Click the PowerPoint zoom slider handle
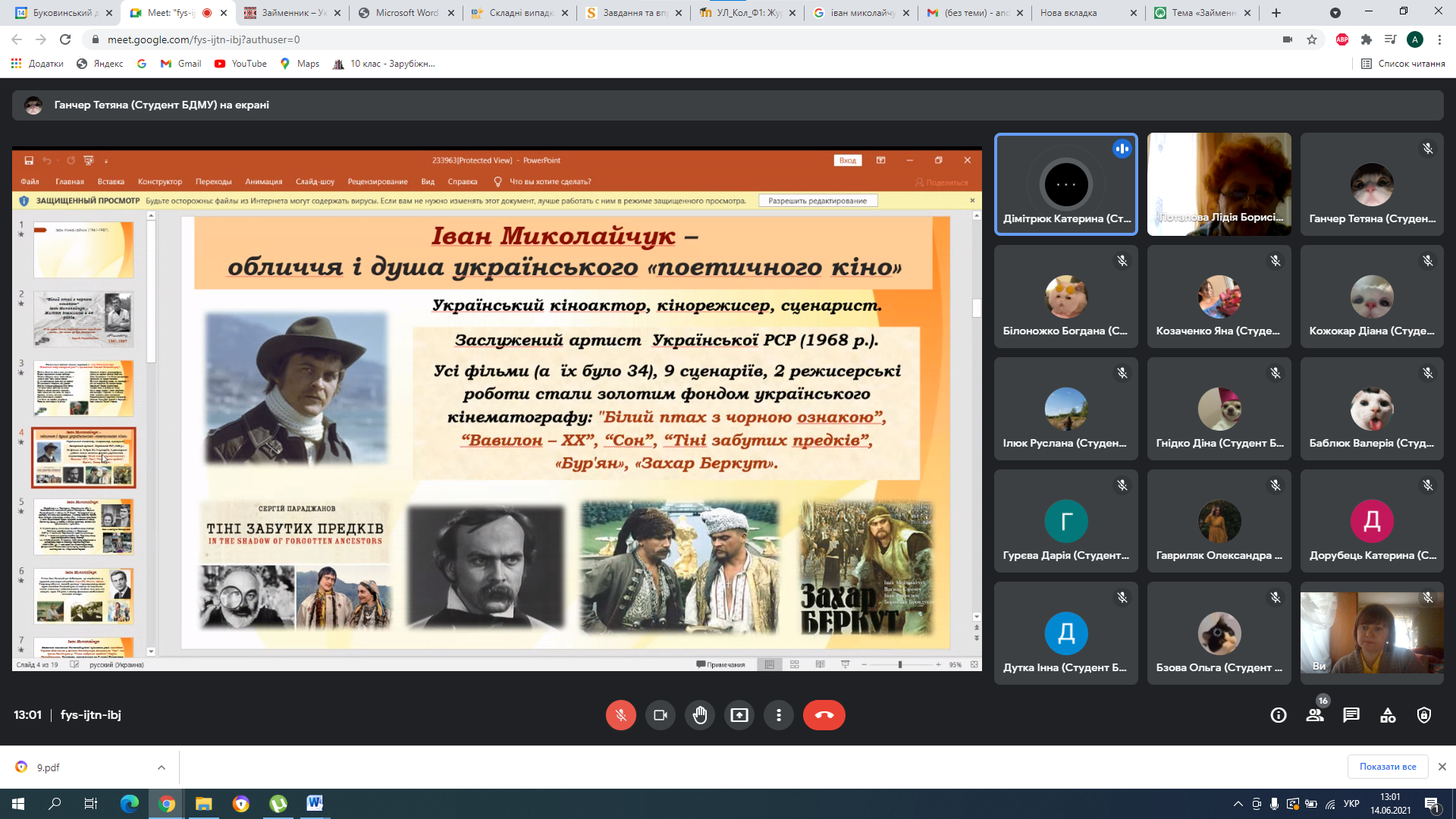Image resolution: width=1456 pixels, height=819 pixels. (900, 664)
